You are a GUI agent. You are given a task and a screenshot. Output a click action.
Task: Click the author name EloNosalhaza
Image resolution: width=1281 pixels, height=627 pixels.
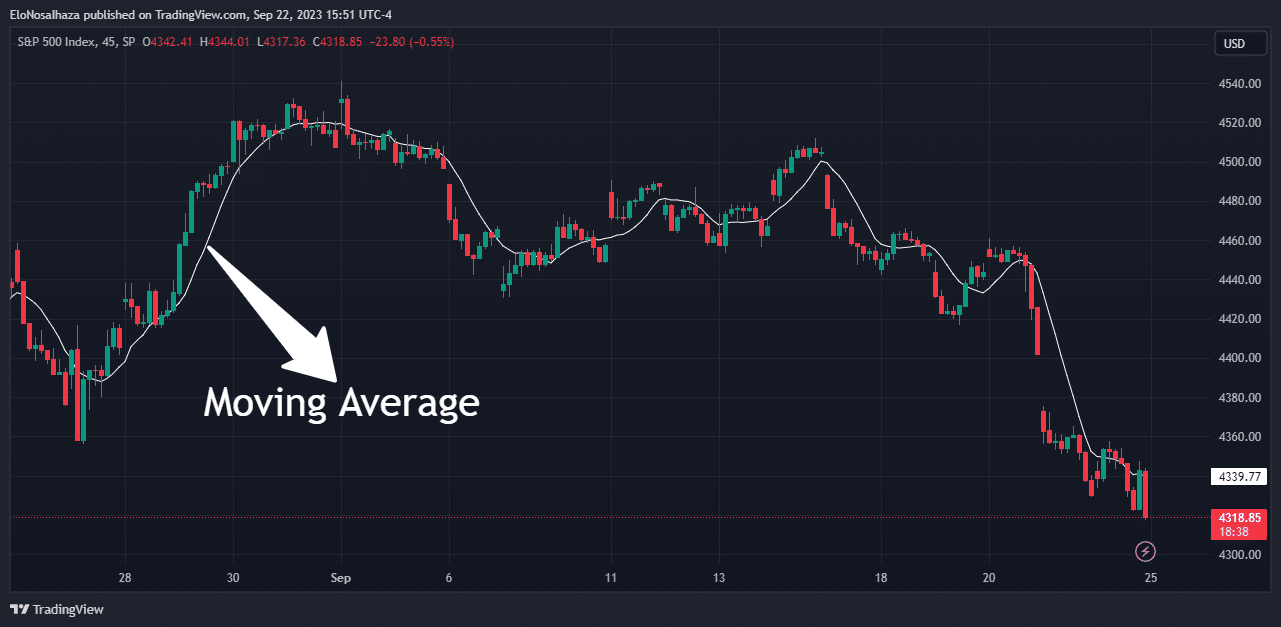click(x=47, y=14)
